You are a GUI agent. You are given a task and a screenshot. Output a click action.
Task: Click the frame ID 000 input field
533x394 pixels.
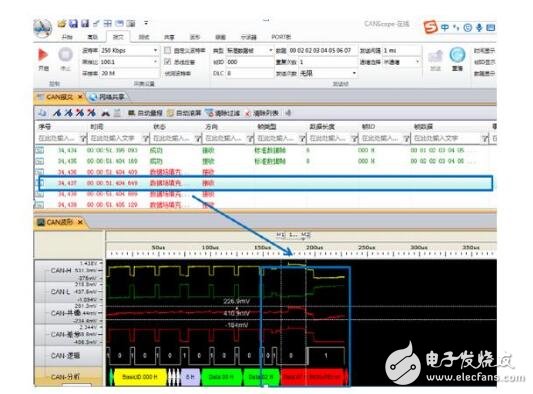coord(250,62)
